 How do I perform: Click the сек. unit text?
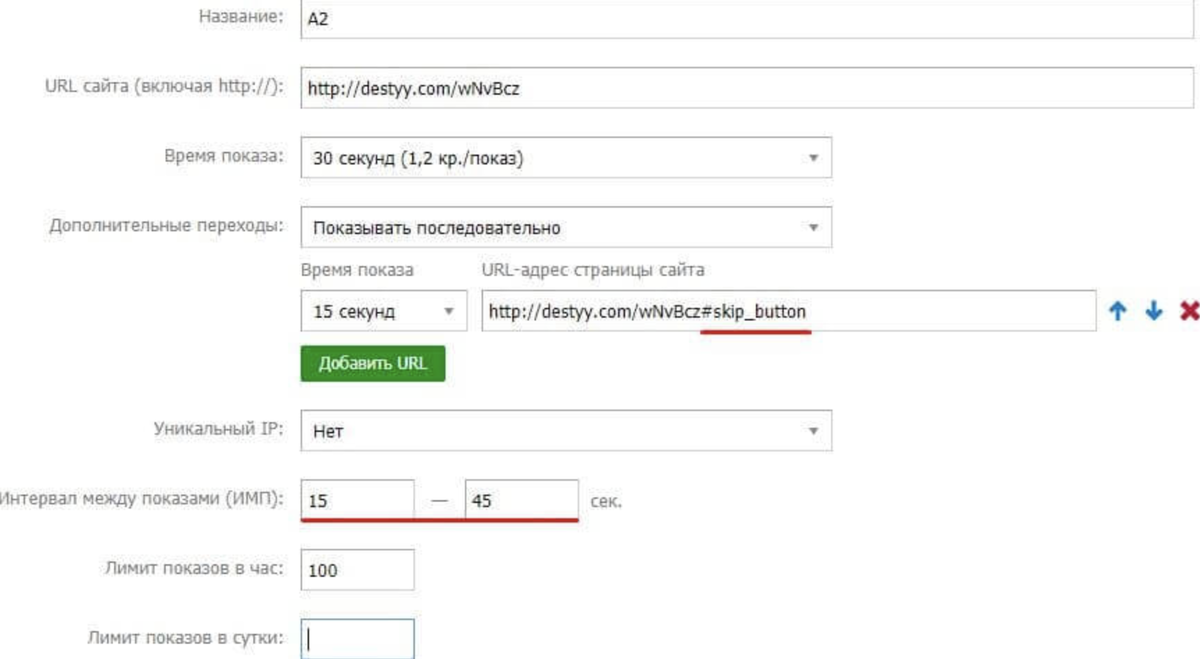(606, 500)
